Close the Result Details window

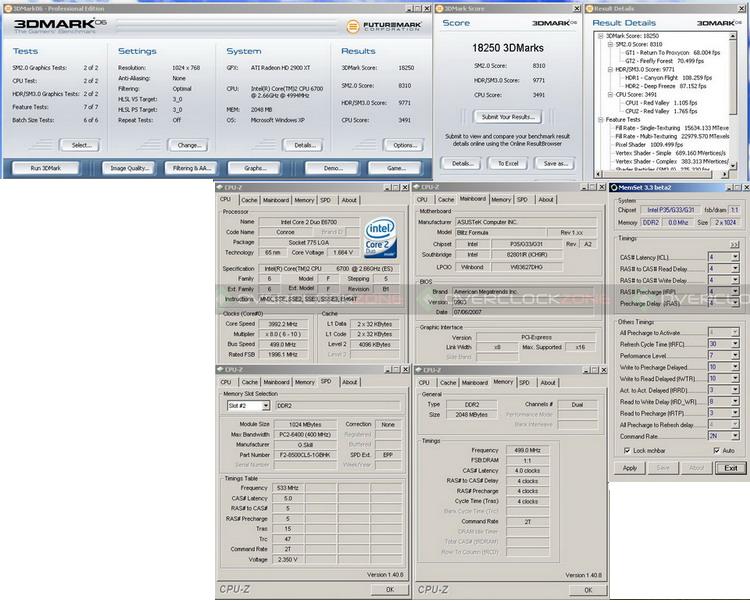coord(742,9)
